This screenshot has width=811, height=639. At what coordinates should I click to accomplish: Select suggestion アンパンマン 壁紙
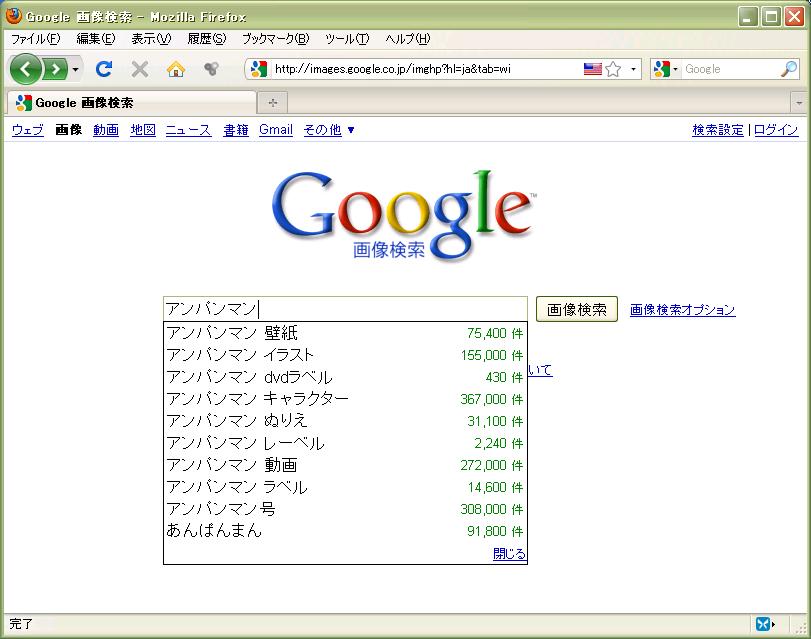tap(345, 333)
